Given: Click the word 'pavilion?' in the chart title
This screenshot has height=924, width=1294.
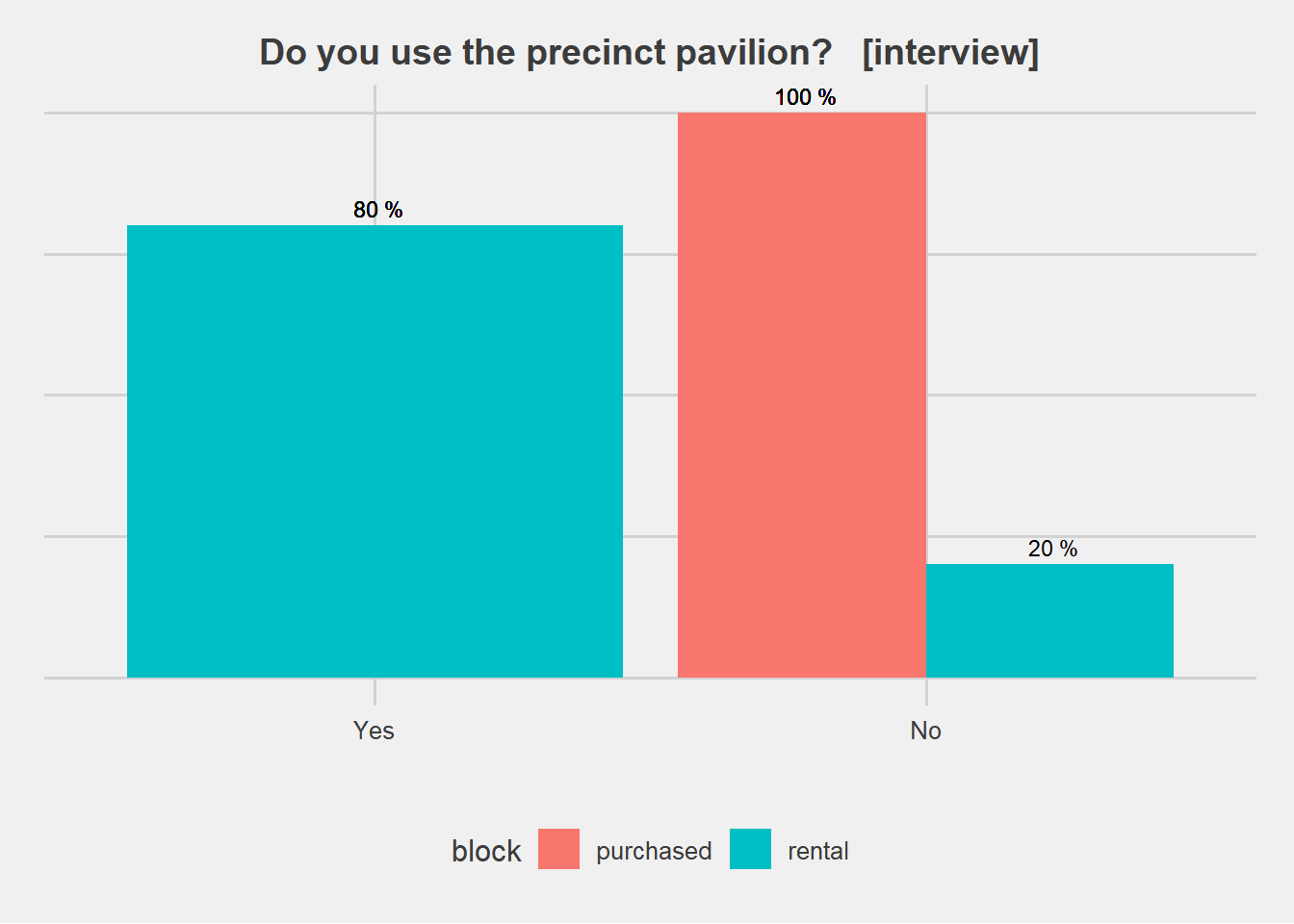Looking at the screenshot, I should 753,52.
